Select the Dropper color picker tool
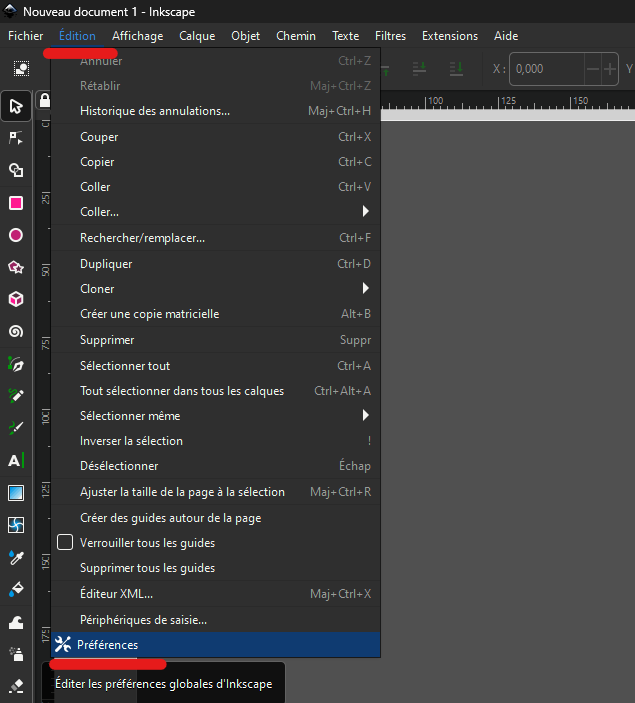This screenshot has height=703, width=635. click(x=16, y=557)
